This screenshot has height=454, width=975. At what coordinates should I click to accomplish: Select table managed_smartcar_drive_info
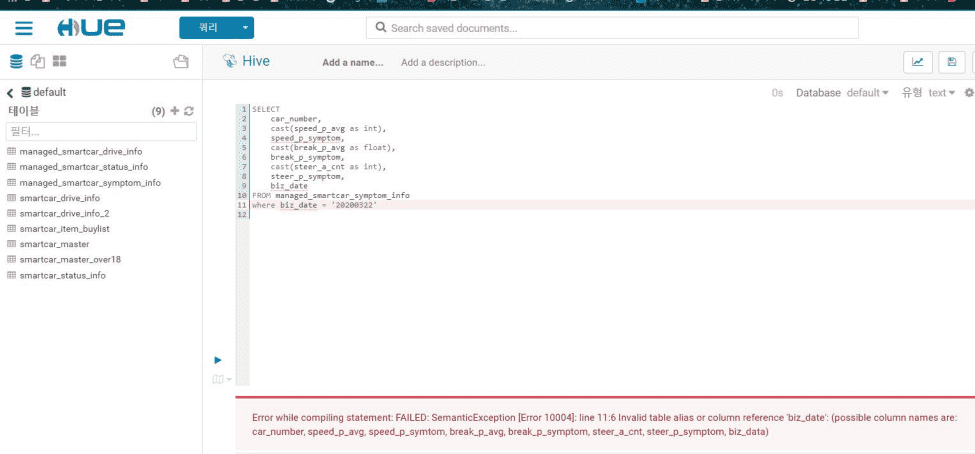[81, 152]
